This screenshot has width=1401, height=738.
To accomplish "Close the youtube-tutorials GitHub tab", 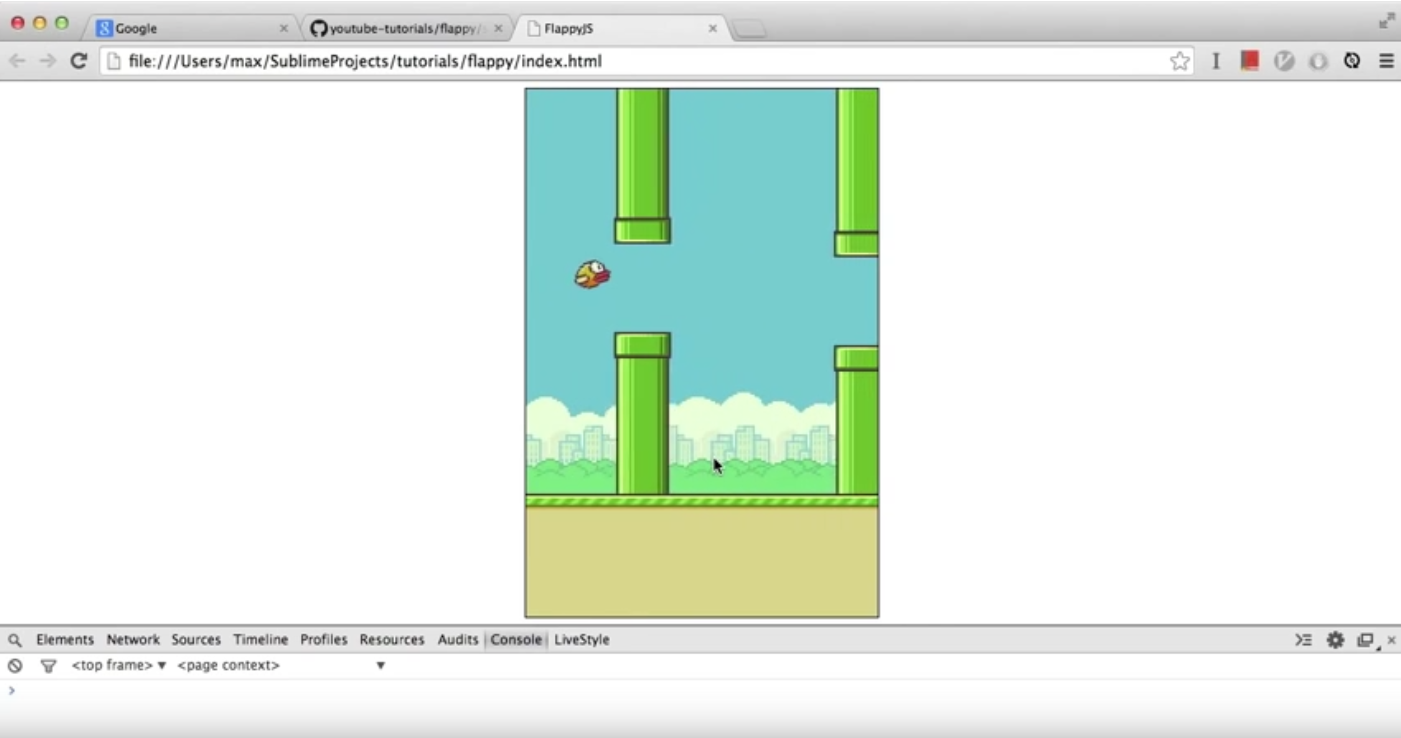I will (x=498, y=28).
